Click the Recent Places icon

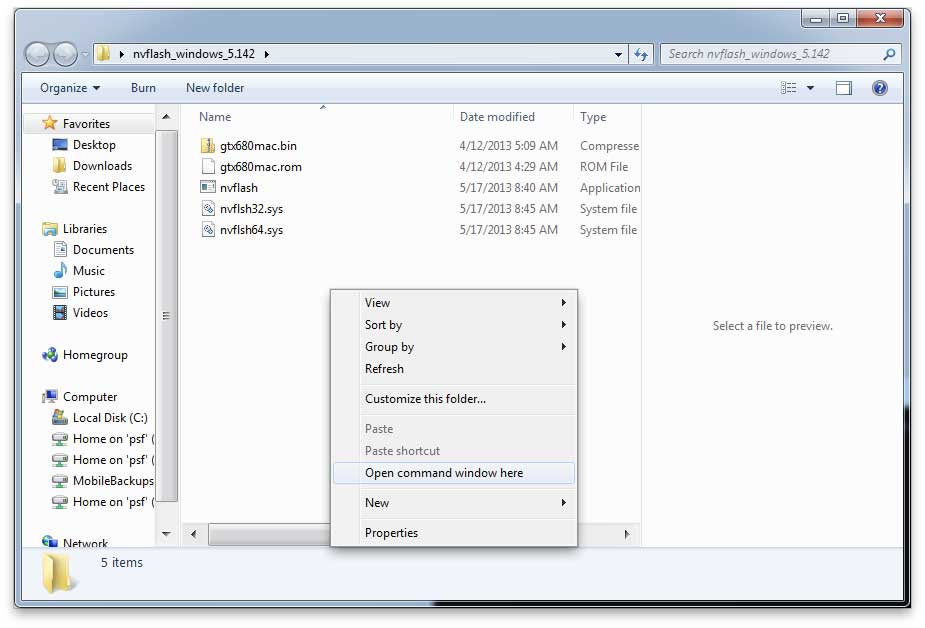[x=60, y=186]
